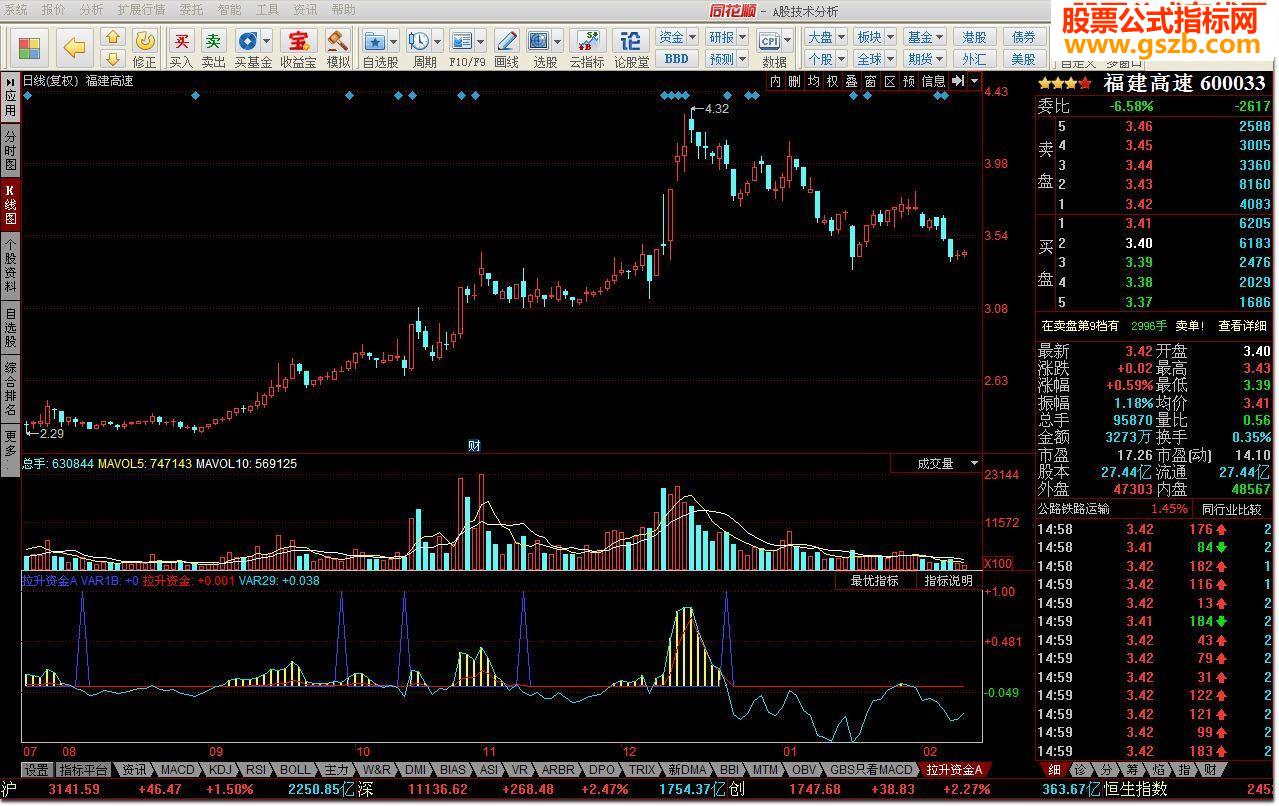
Task: Toggle the 叠 overlay option
Action: (851, 82)
